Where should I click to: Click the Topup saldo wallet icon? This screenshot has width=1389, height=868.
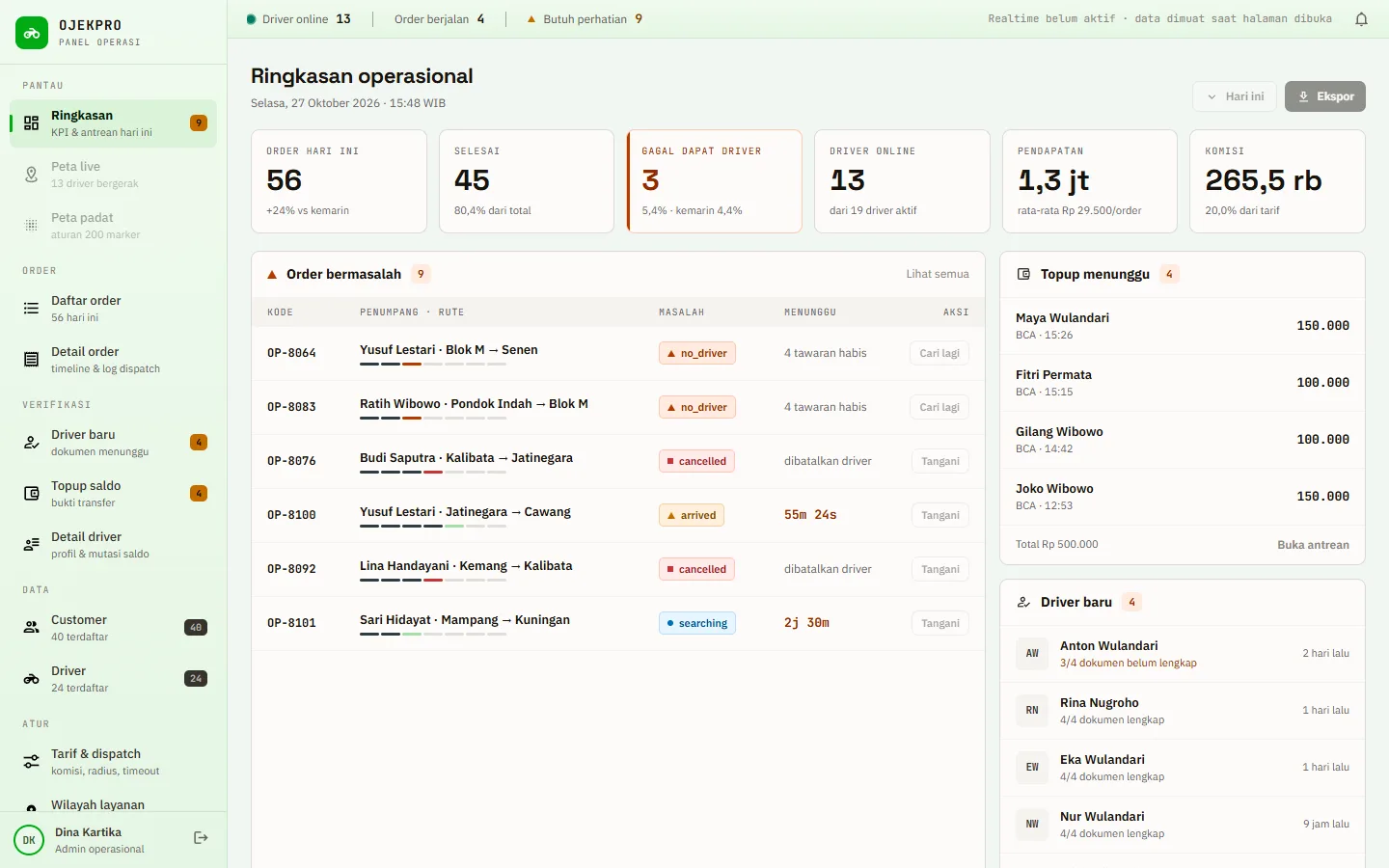point(32,494)
